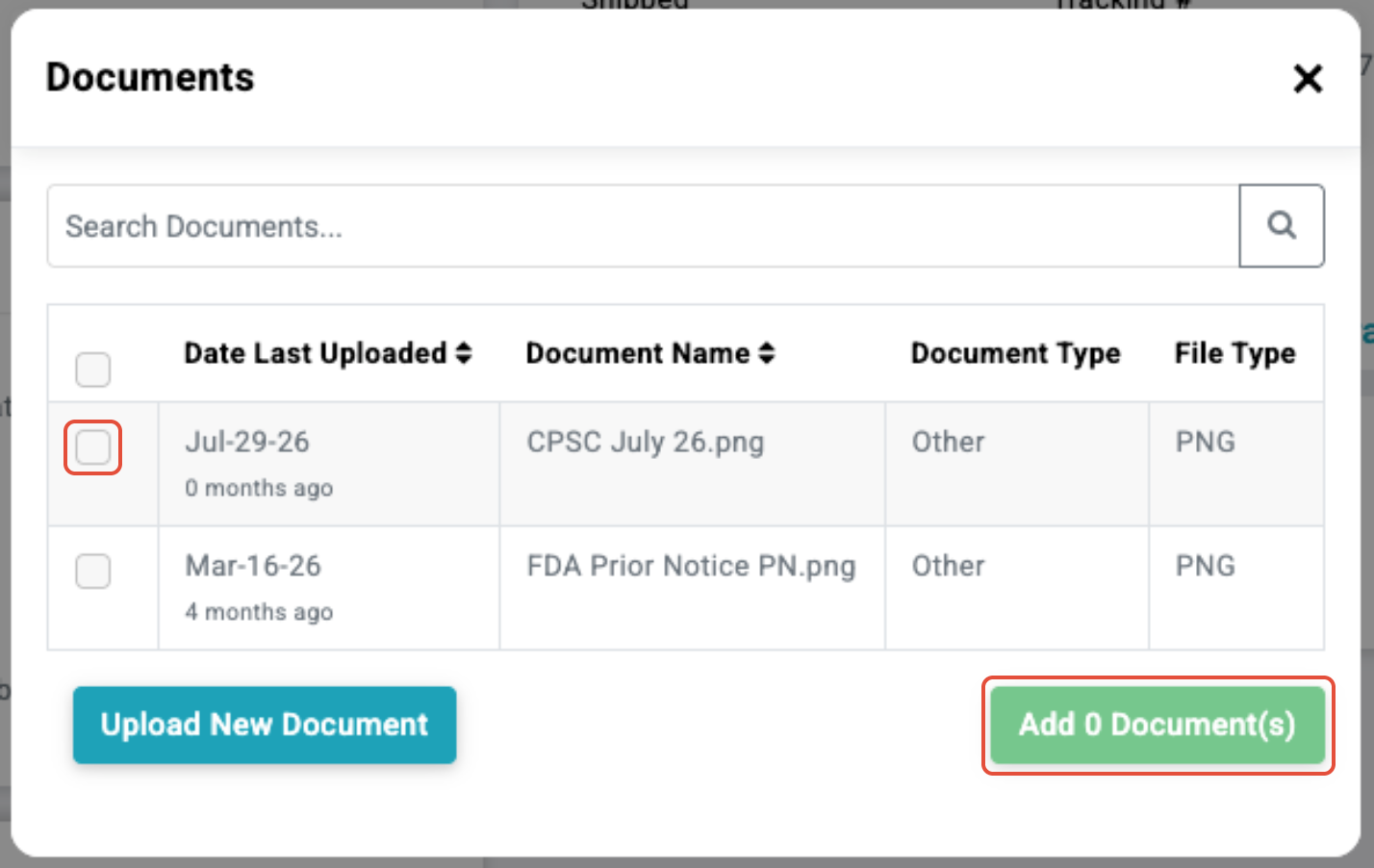1374x868 pixels.
Task: Click the magnifying glass search icon
Action: [1281, 225]
